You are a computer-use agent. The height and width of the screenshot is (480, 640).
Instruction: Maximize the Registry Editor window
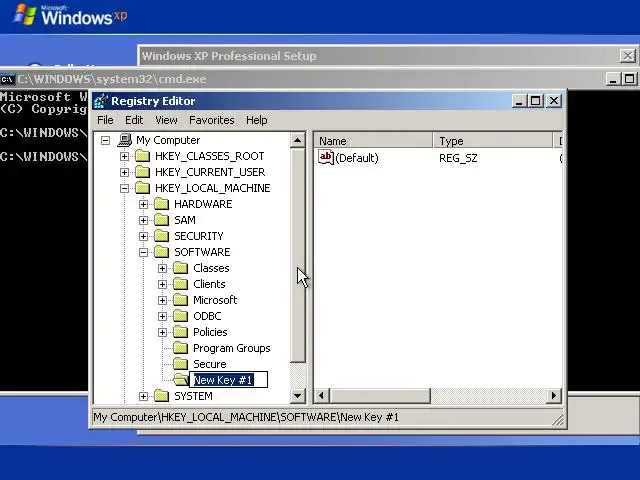(536, 101)
